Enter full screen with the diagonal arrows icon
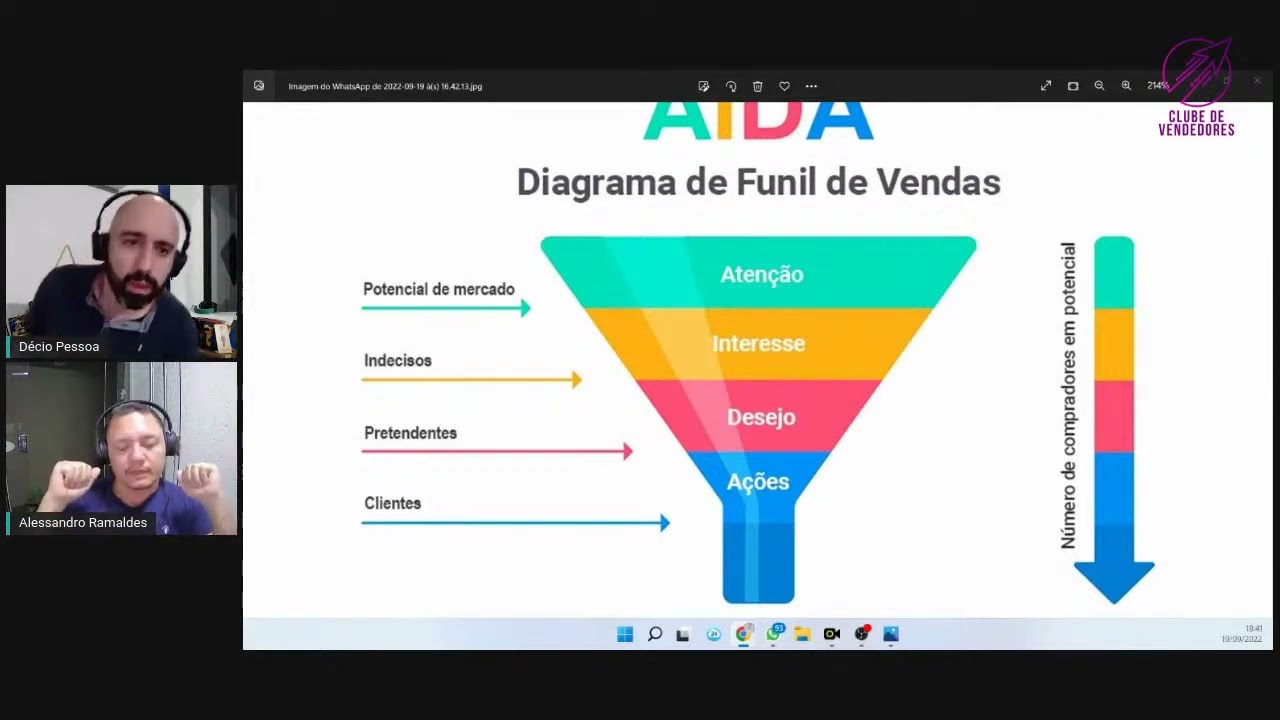This screenshot has width=1280, height=720. click(x=1046, y=86)
